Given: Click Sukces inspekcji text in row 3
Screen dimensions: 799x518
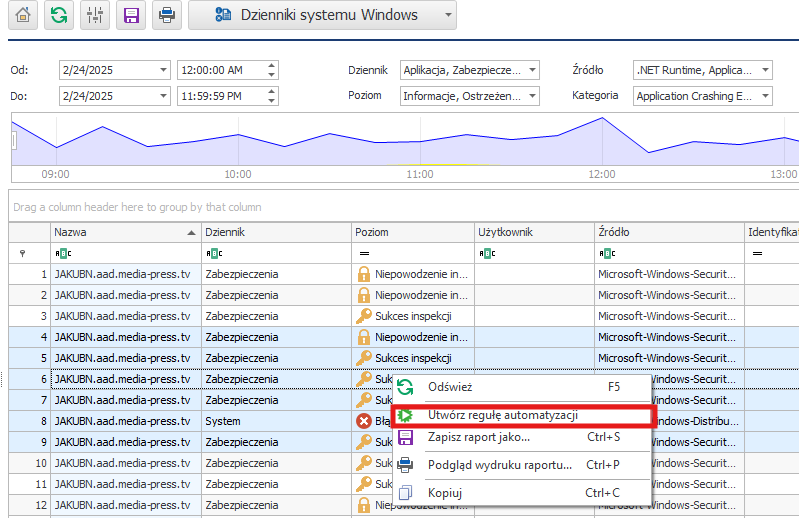Looking at the screenshot, I should tap(413, 316).
